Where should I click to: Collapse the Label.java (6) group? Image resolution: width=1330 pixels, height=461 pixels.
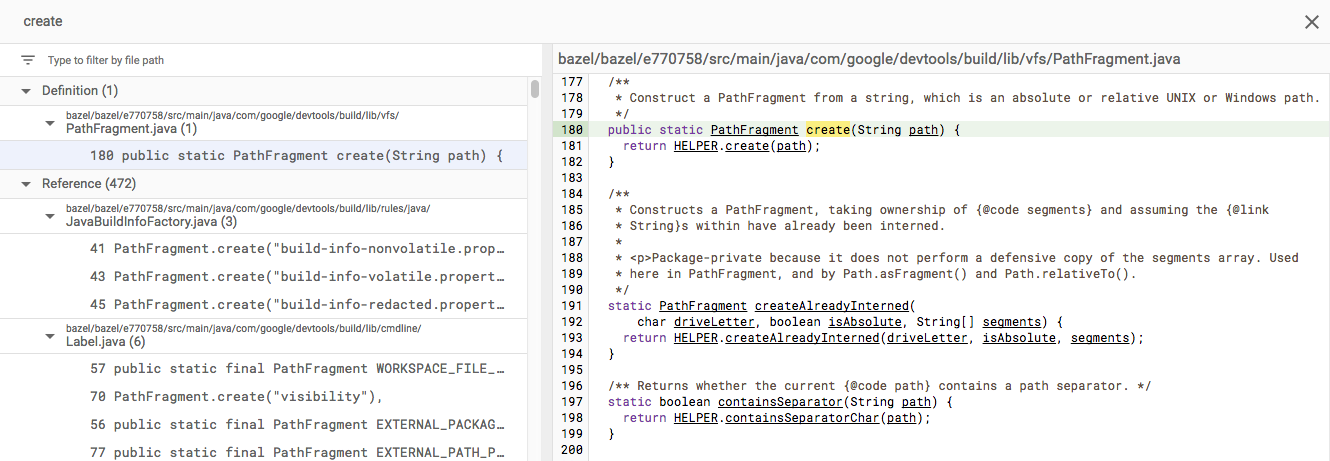(x=49, y=335)
